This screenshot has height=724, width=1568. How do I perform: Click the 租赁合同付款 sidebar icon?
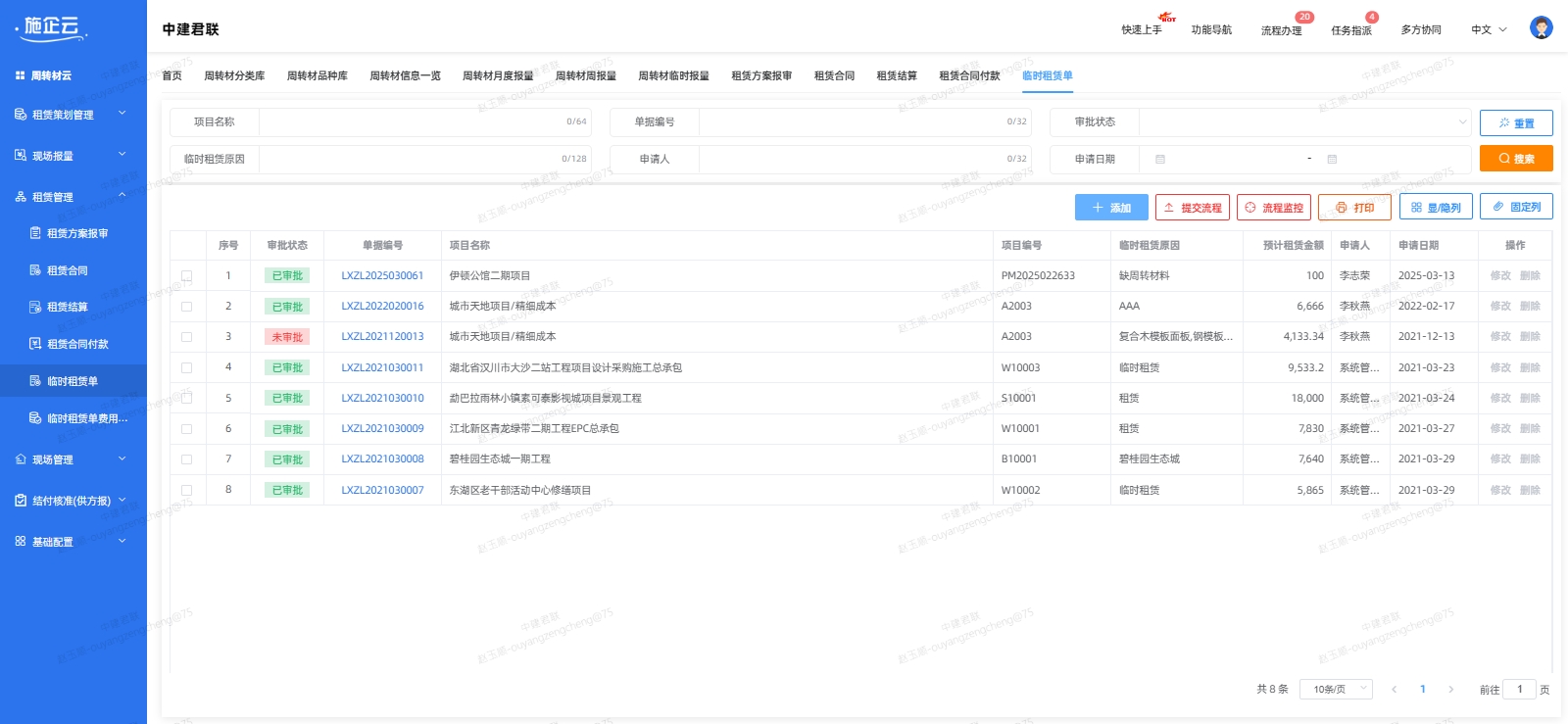click(x=35, y=344)
